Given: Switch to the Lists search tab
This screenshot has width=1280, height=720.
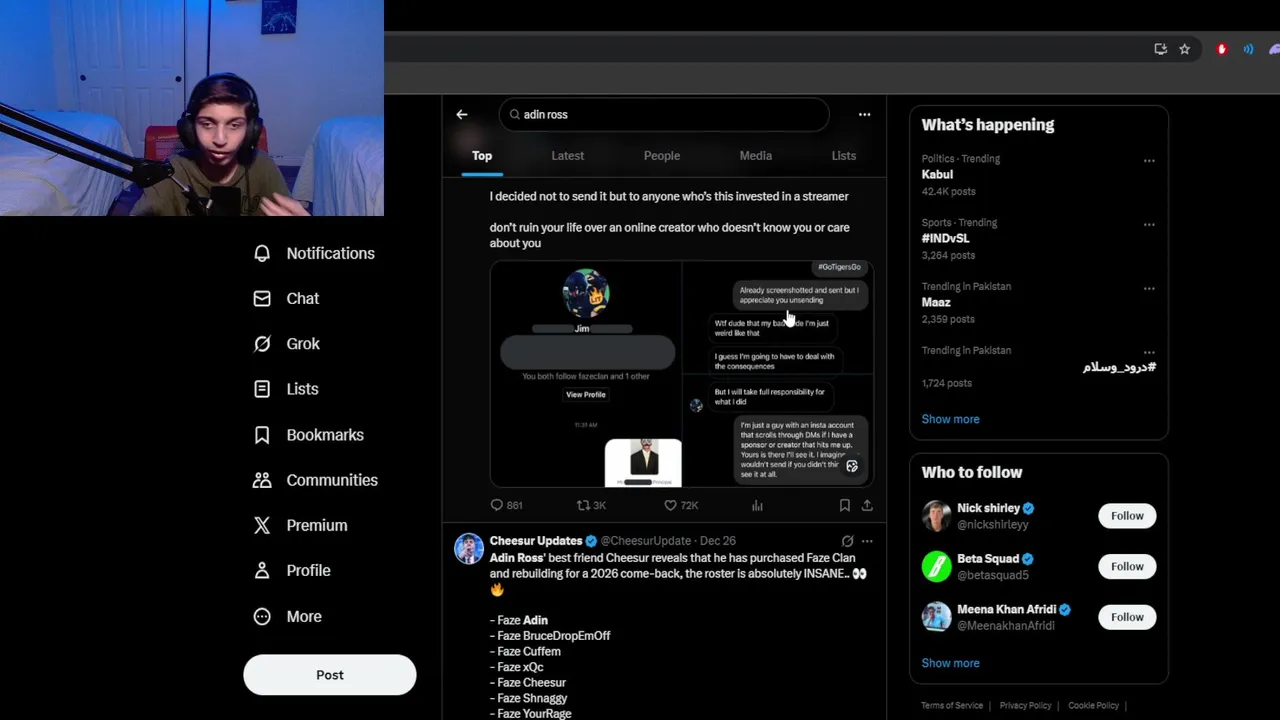Looking at the screenshot, I should pos(843,156).
